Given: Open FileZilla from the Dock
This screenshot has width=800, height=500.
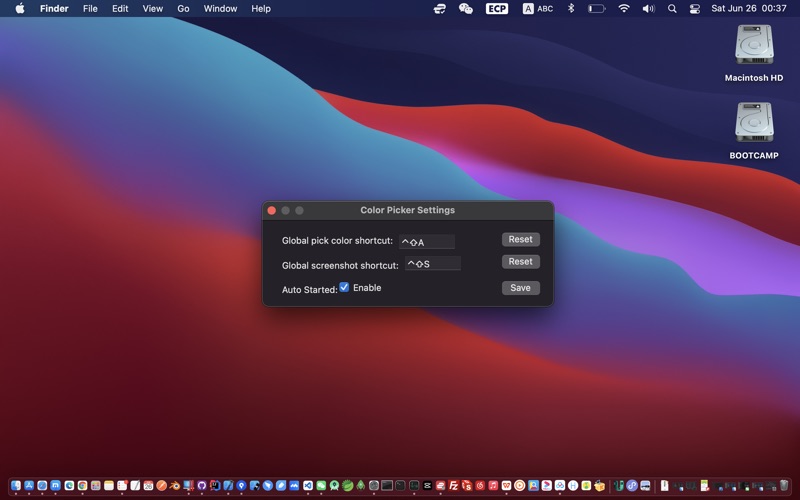Looking at the screenshot, I should click(x=454, y=485).
